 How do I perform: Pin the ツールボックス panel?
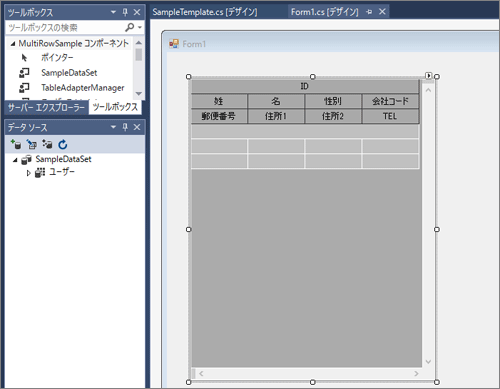125,12
